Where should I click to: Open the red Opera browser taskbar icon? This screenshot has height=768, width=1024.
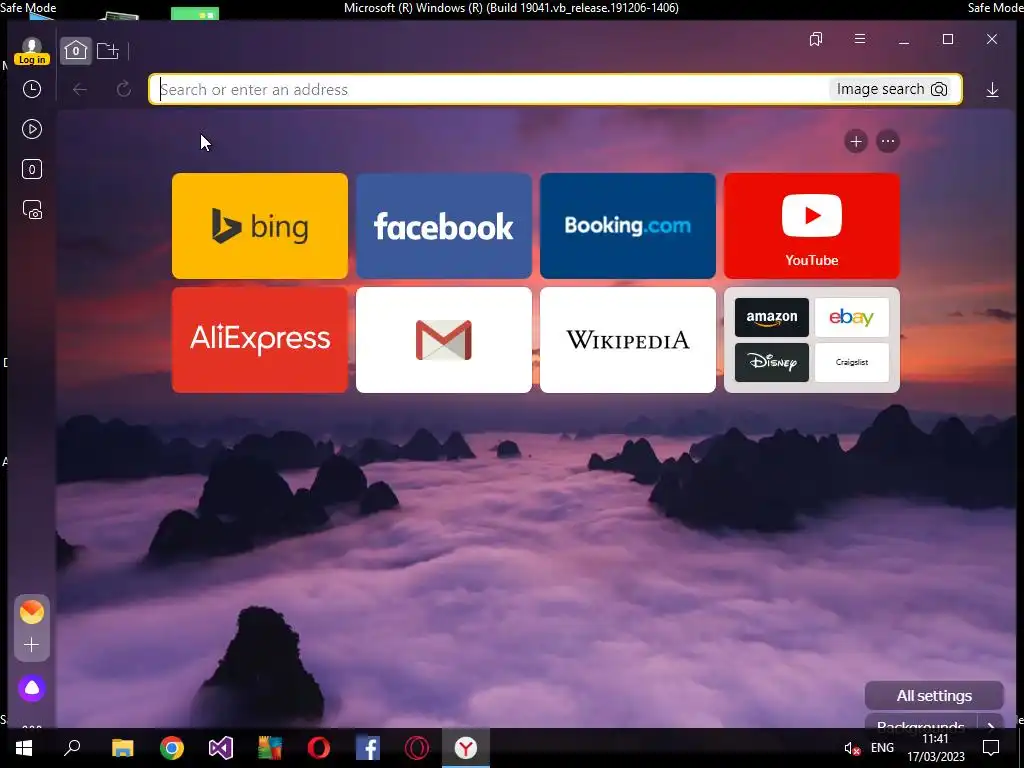click(x=319, y=748)
